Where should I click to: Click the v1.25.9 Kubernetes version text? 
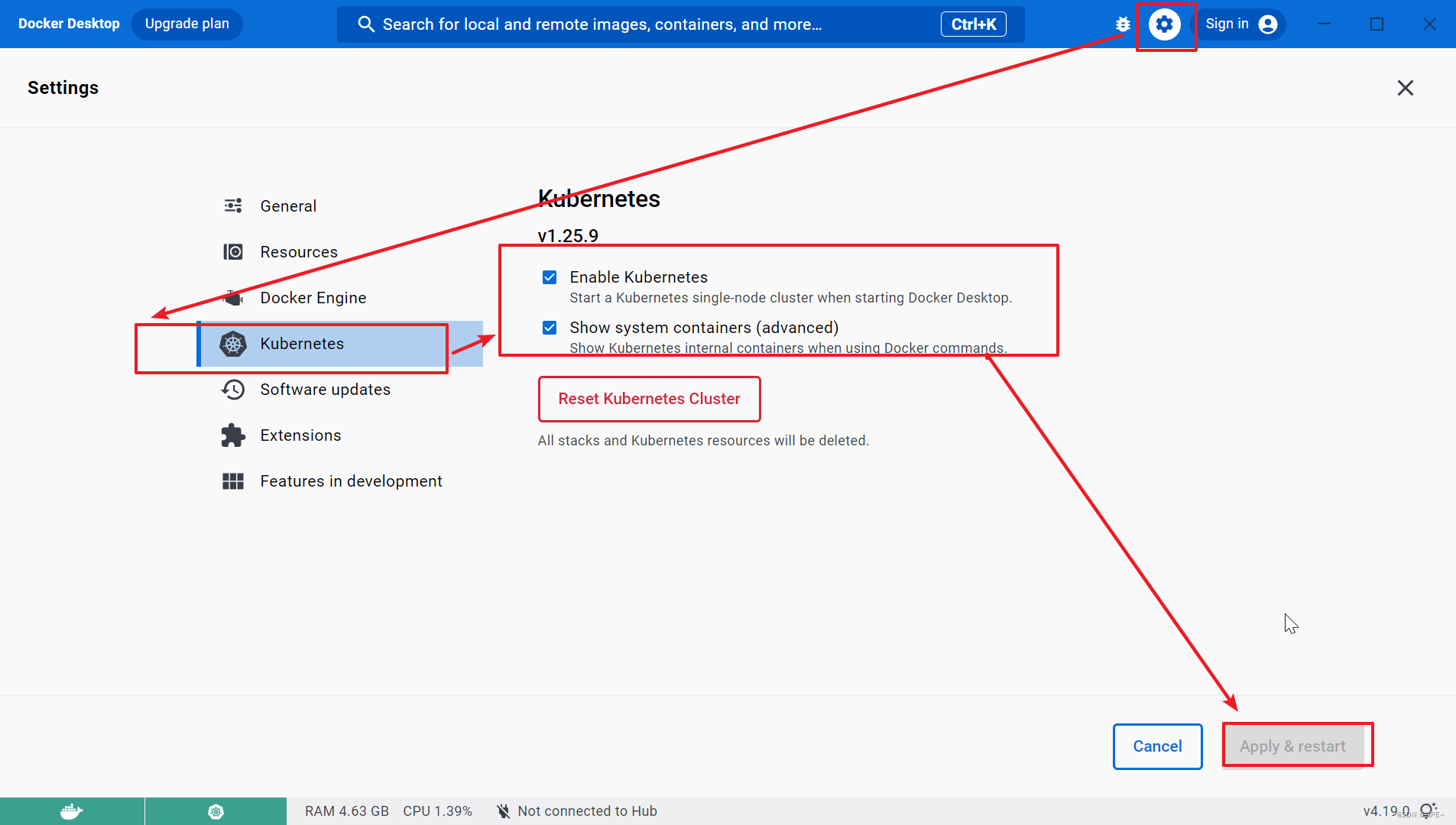(568, 236)
